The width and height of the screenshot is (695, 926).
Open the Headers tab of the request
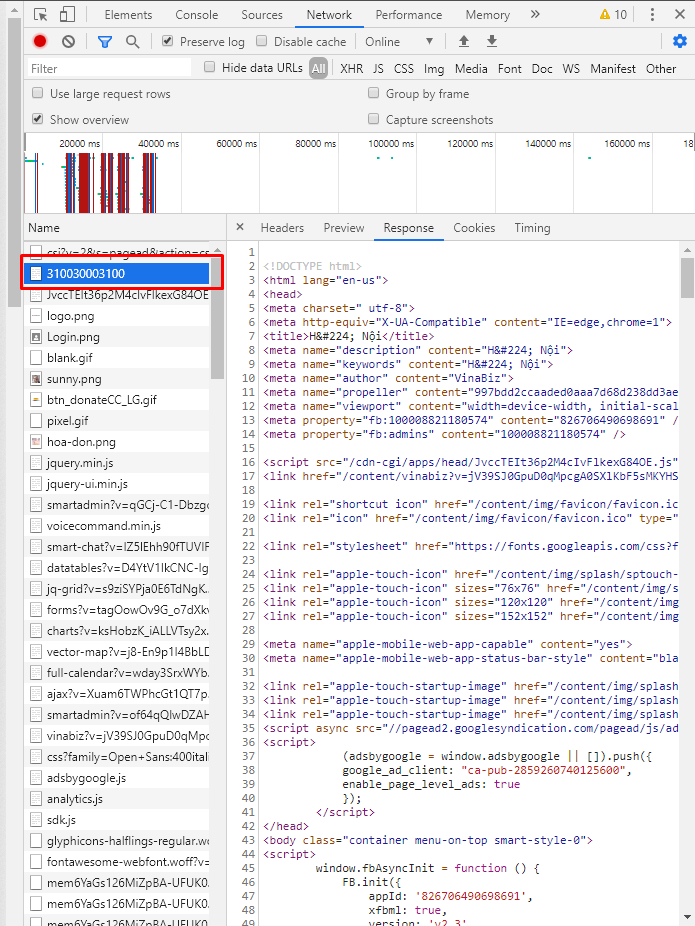[282, 228]
